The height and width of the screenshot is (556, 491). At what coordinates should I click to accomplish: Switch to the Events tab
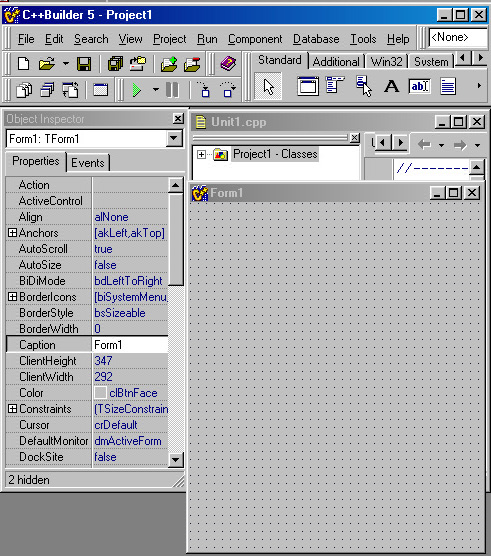click(x=88, y=163)
